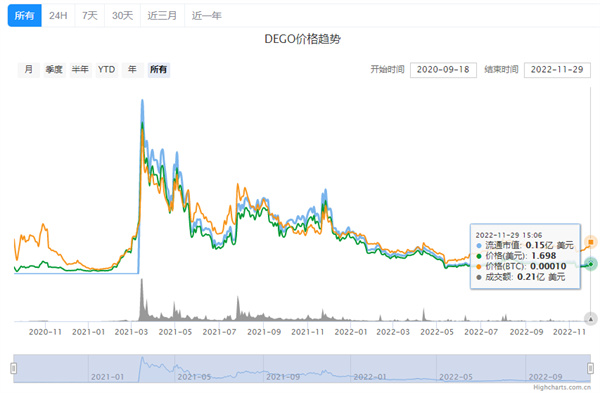Click the 2020-11 x-axis label
Image resolution: width=600 pixels, height=393 pixels.
pos(45,332)
